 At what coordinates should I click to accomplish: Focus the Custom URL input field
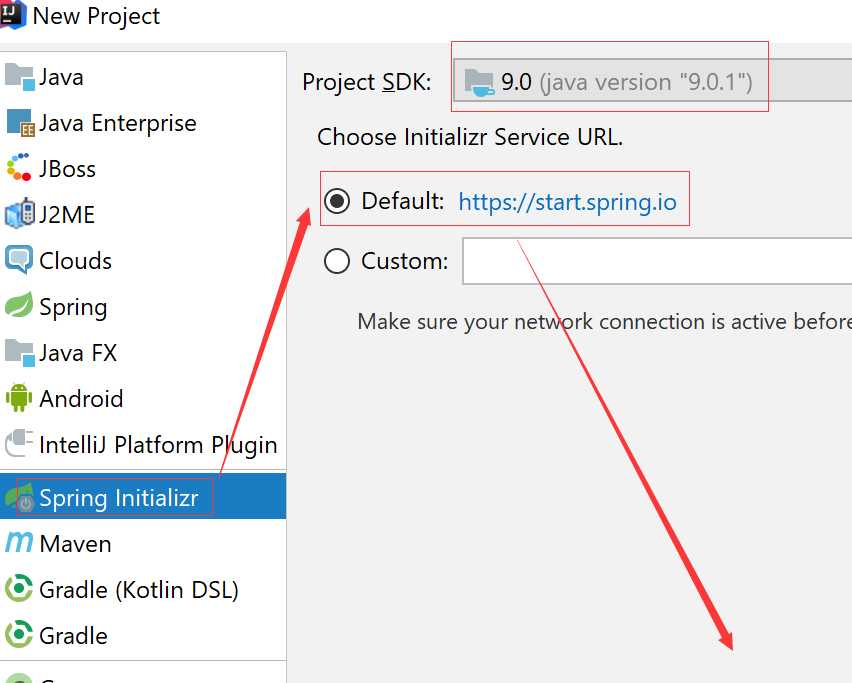coord(657,261)
